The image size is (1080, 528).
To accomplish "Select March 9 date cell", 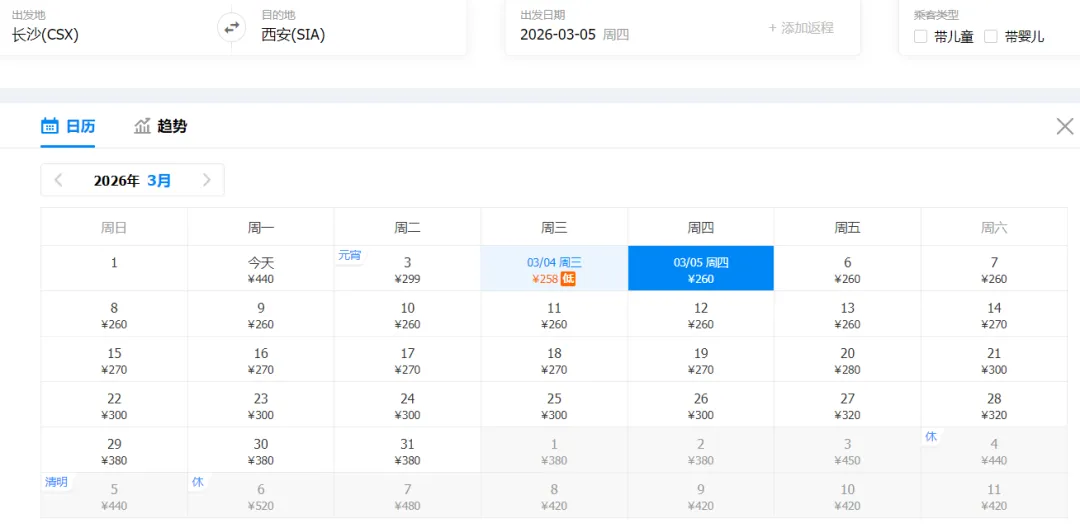I will (261, 314).
